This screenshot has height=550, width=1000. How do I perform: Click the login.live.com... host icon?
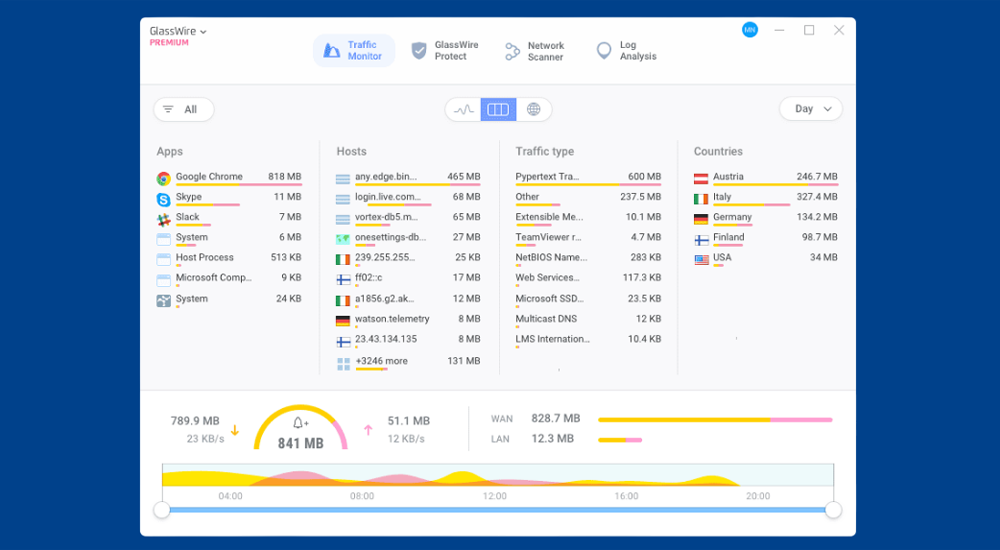[x=343, y=199]
